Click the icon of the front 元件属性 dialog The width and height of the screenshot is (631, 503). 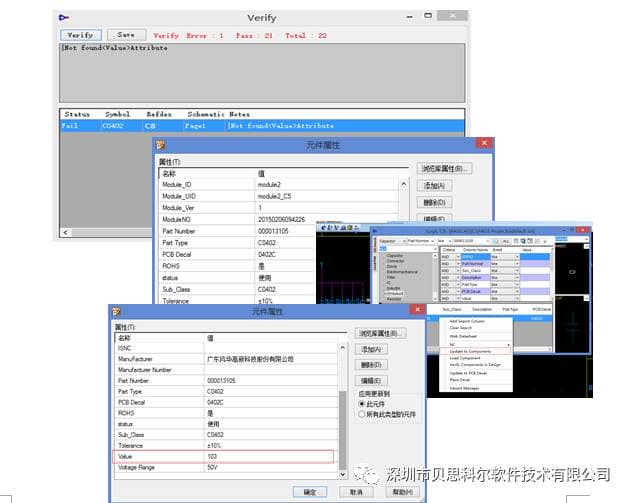pyautogui.click(x=116, y=311)
